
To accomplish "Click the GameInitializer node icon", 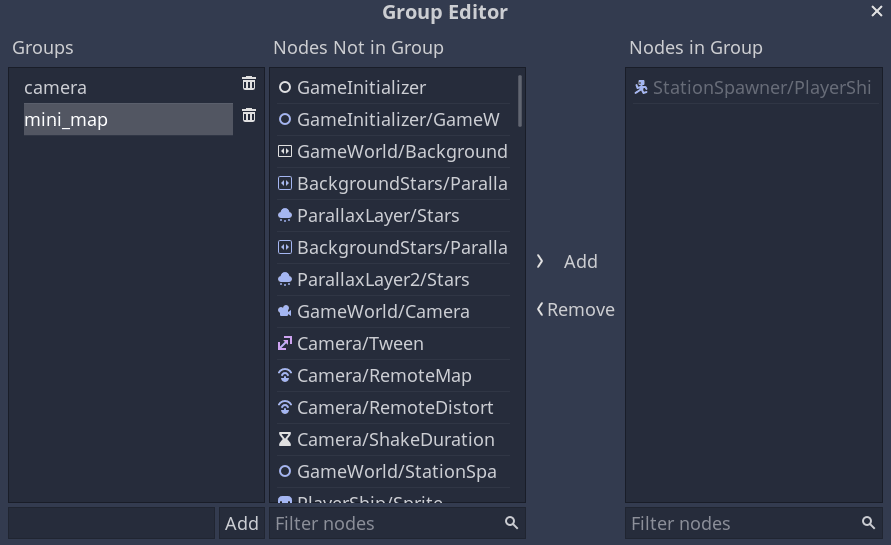I will click(x=285, y=88).
